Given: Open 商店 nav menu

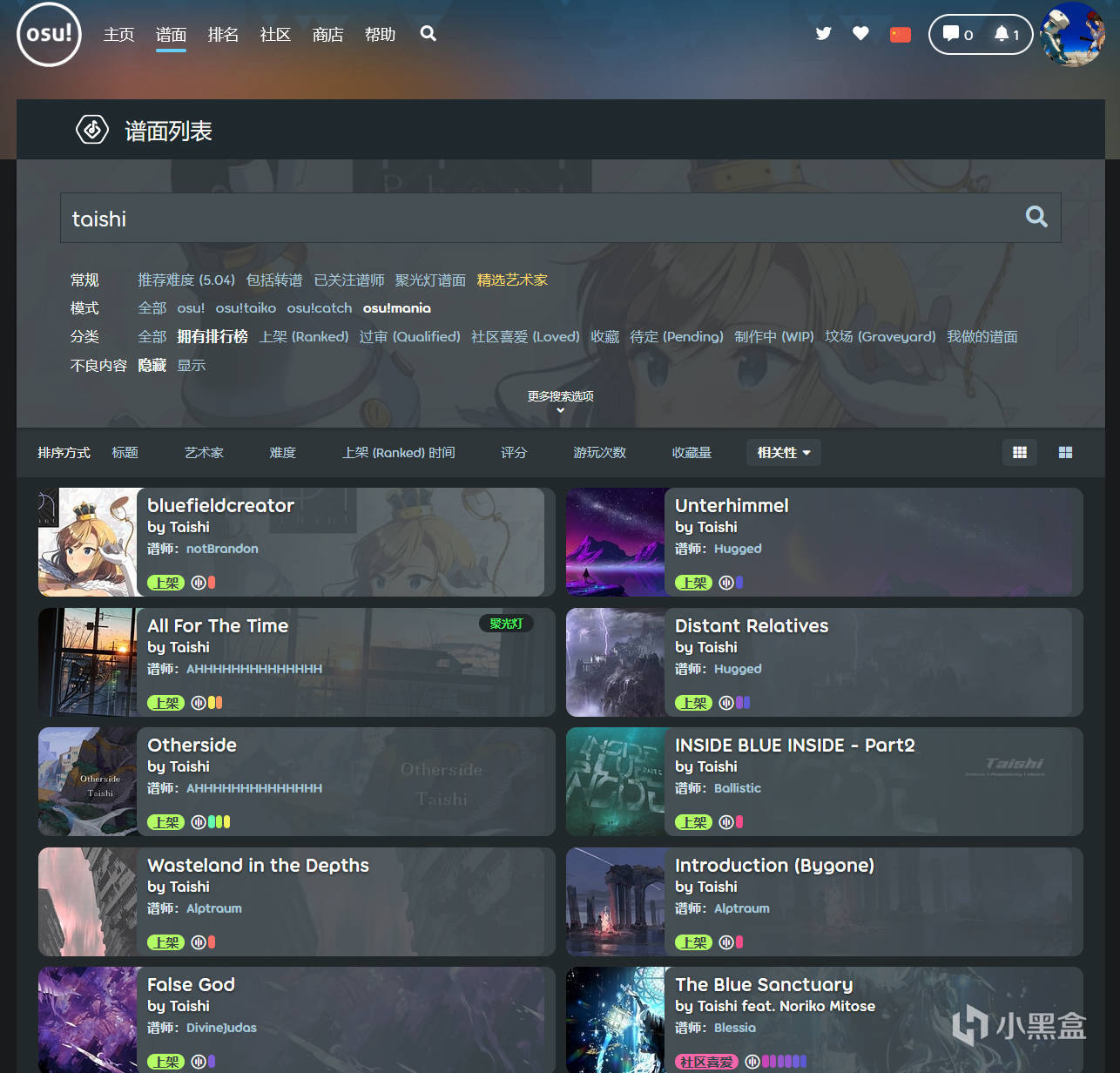Looking at the screenshot, I should click(x=328, y=34).
